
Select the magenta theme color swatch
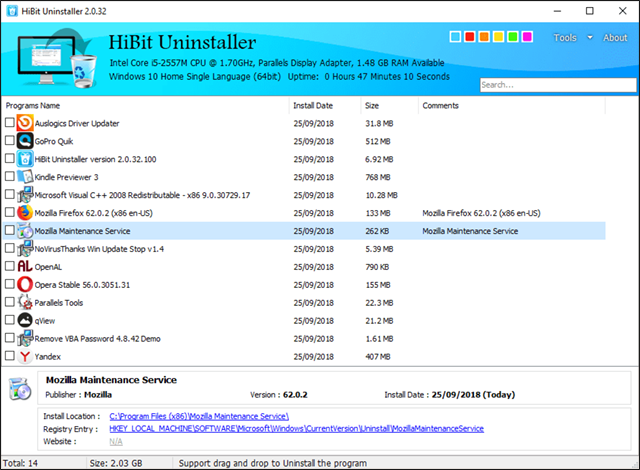[527, 37]
